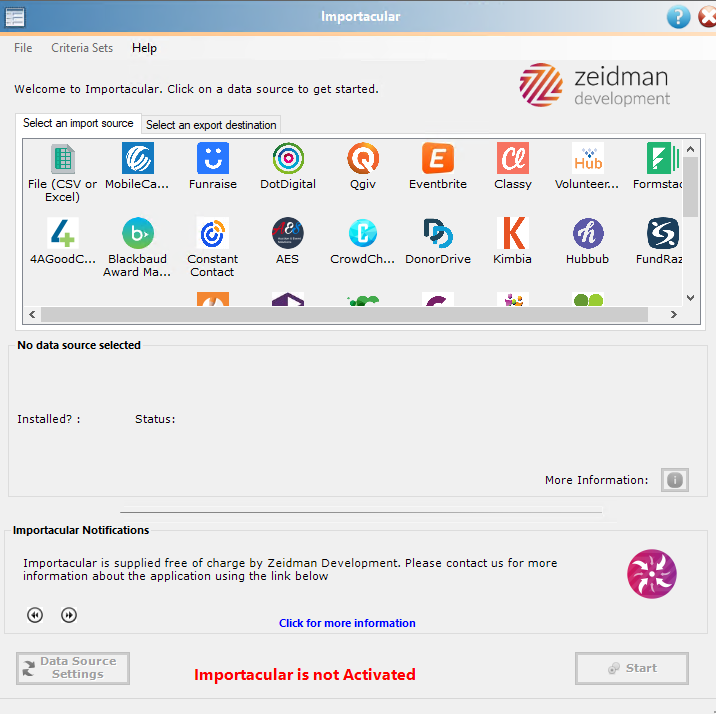This screenshot has height=714, width=716.
Task: Choose Eventbrite as the data source
Action: (x=437, y=166)
